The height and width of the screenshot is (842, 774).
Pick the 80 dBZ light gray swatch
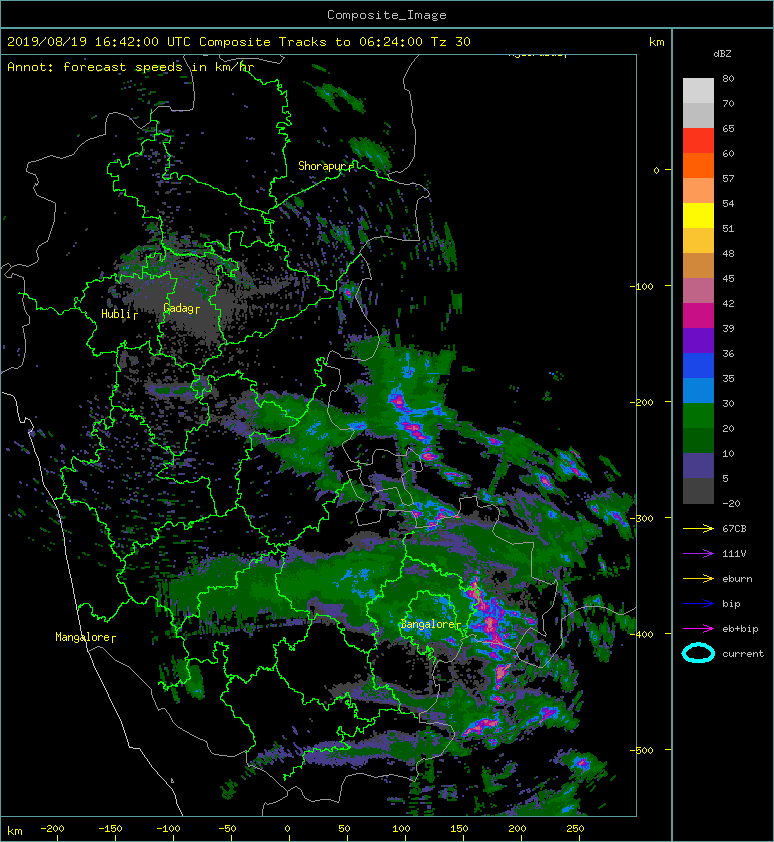coord(698,90)
